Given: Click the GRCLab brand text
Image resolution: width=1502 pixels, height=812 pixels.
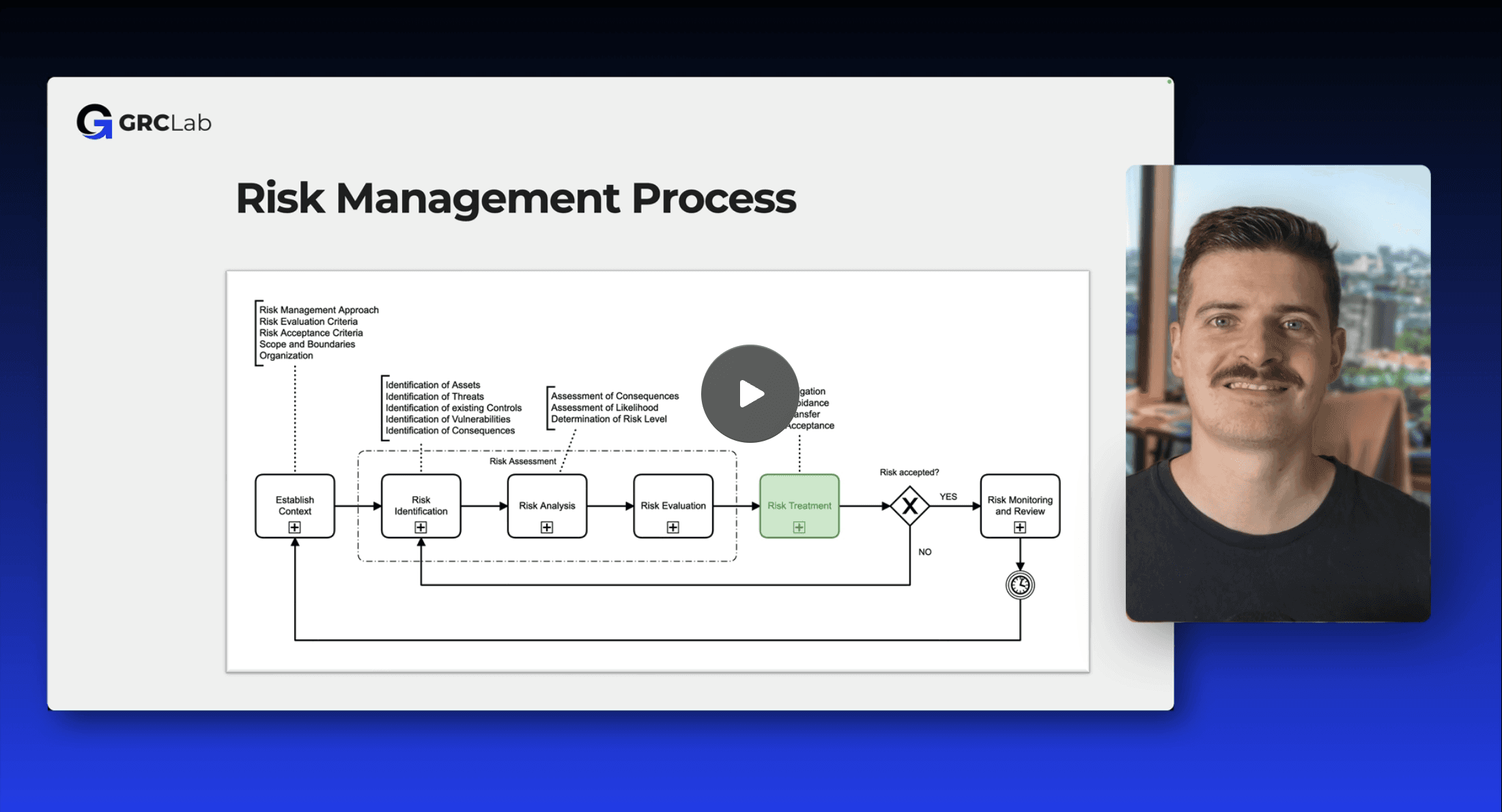Looking at the screenshot, I should point(165,123).
